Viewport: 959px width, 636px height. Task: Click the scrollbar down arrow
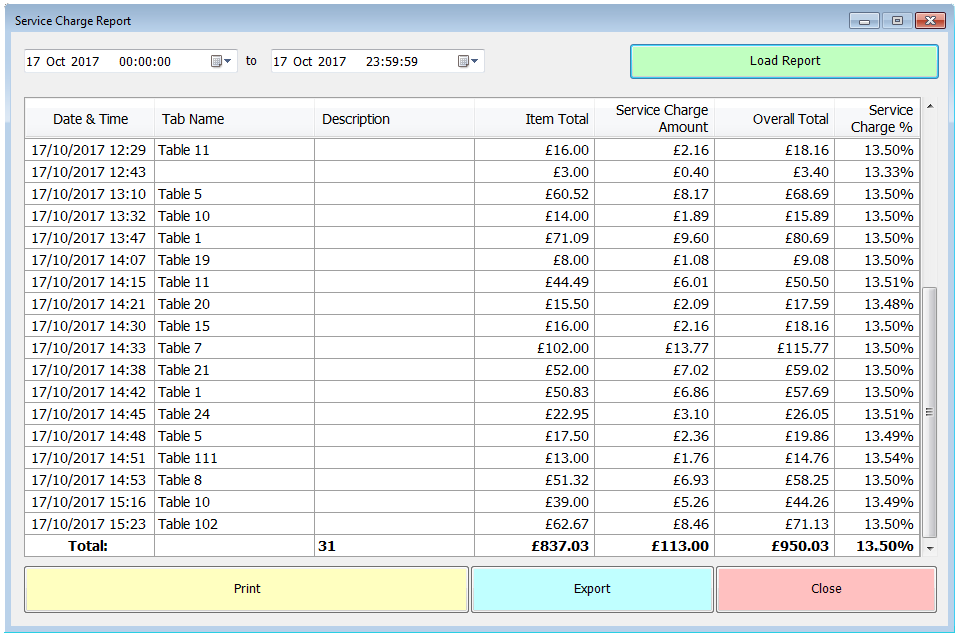tap(930, 549)
